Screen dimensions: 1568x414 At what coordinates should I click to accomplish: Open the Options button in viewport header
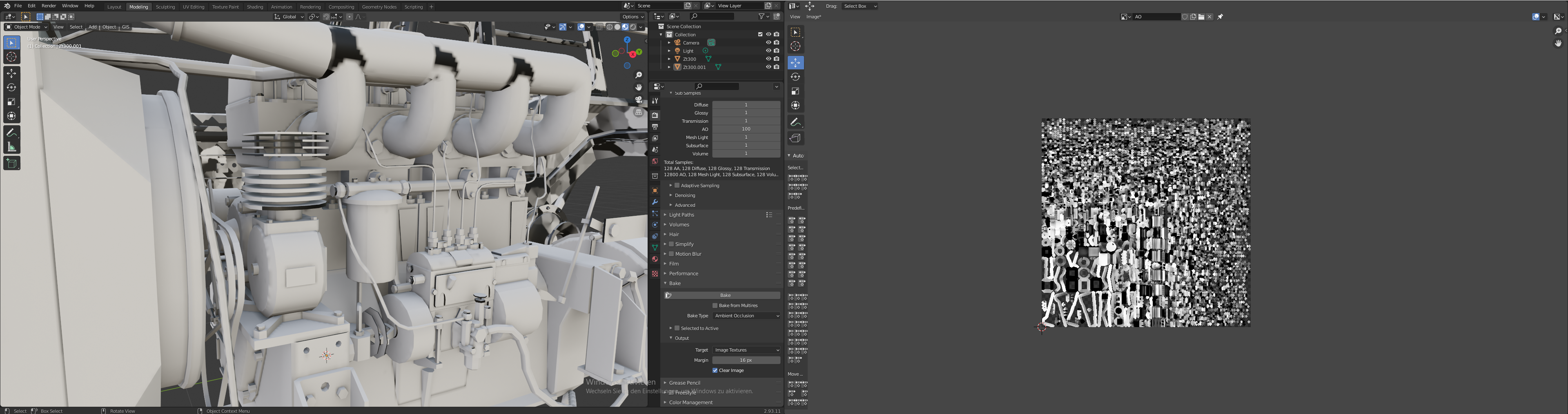pos(633,17)
